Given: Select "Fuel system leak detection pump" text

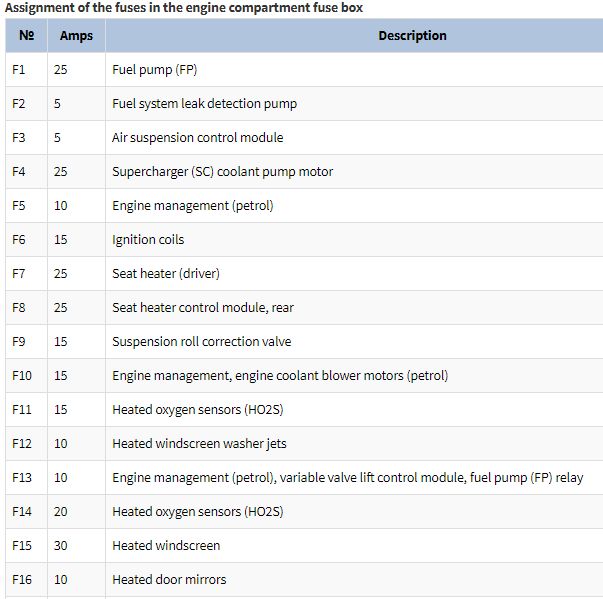Looking at the screenshot, I should coord(205,104).
